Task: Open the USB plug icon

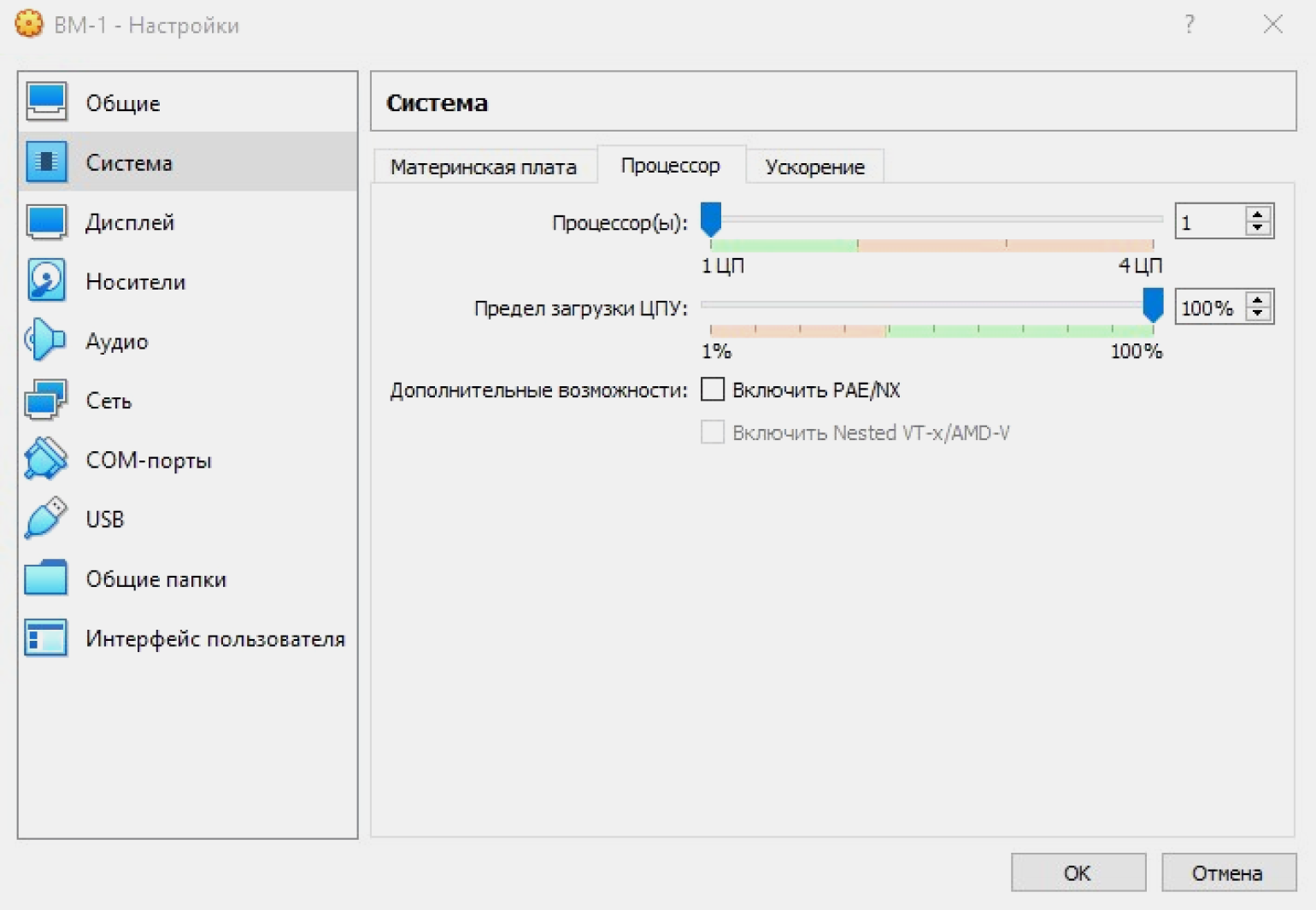Action: pos(46,519)
